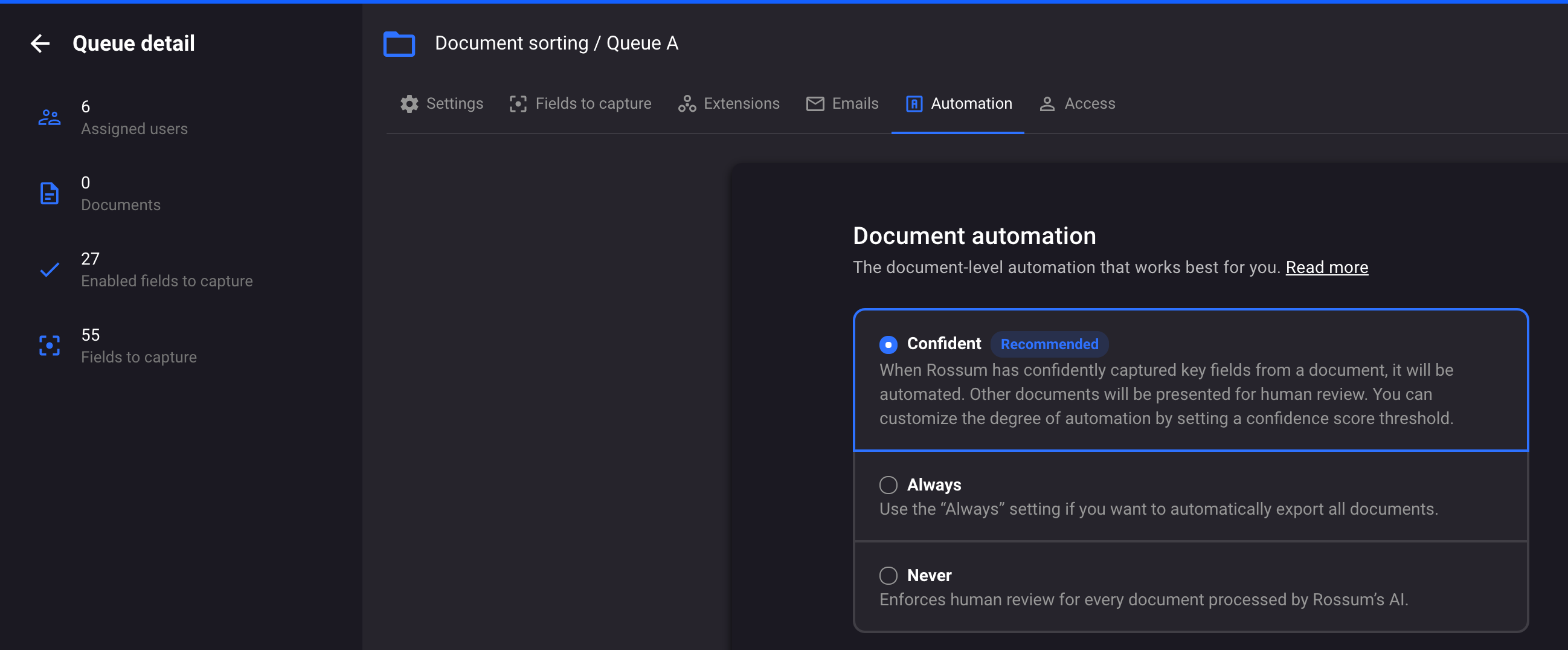
Task: Open the Extensions tab
Action: [728, 104]
